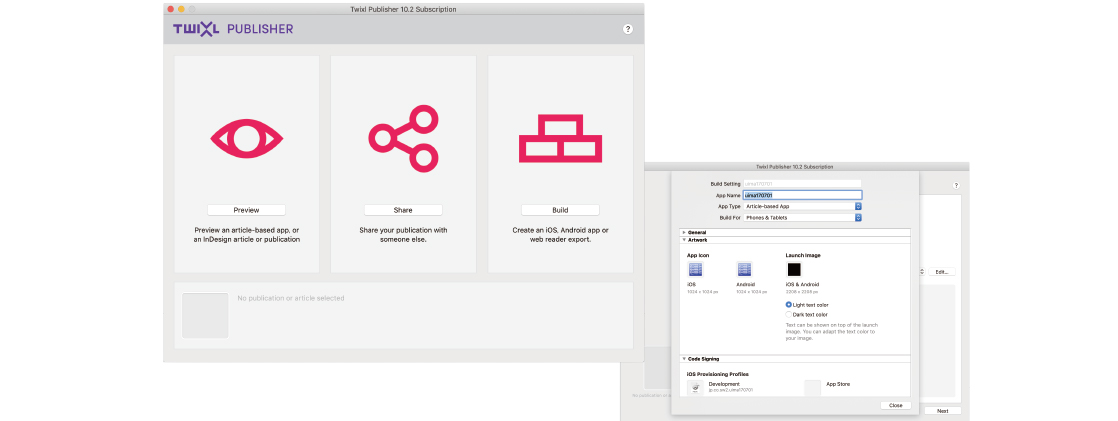Open help via the question mark in main window
Image resolution: width=1118 pixels, height=421 pixels.
(x=627, y=29)
